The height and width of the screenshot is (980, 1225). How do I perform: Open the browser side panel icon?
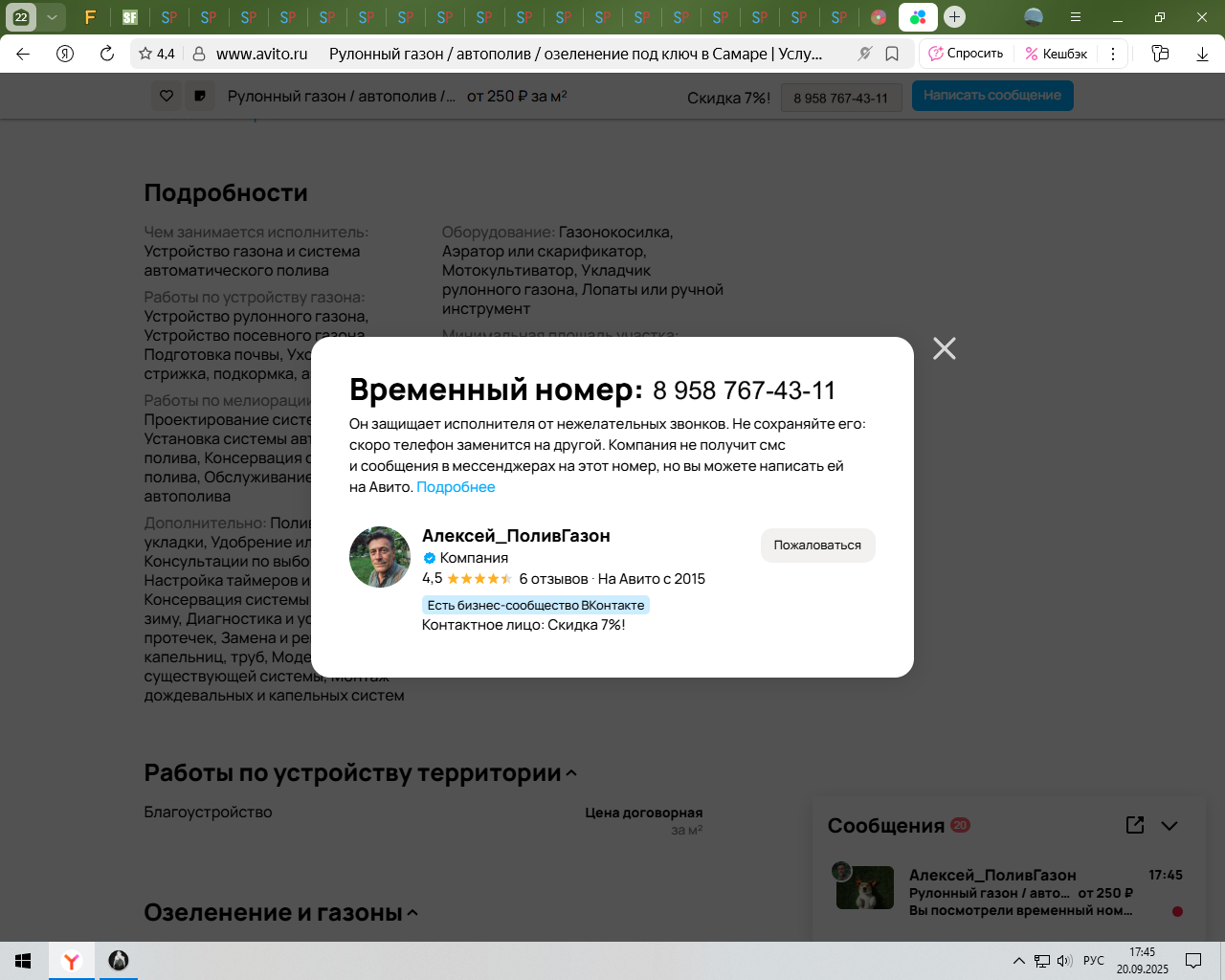click(x=1161, y=55)
